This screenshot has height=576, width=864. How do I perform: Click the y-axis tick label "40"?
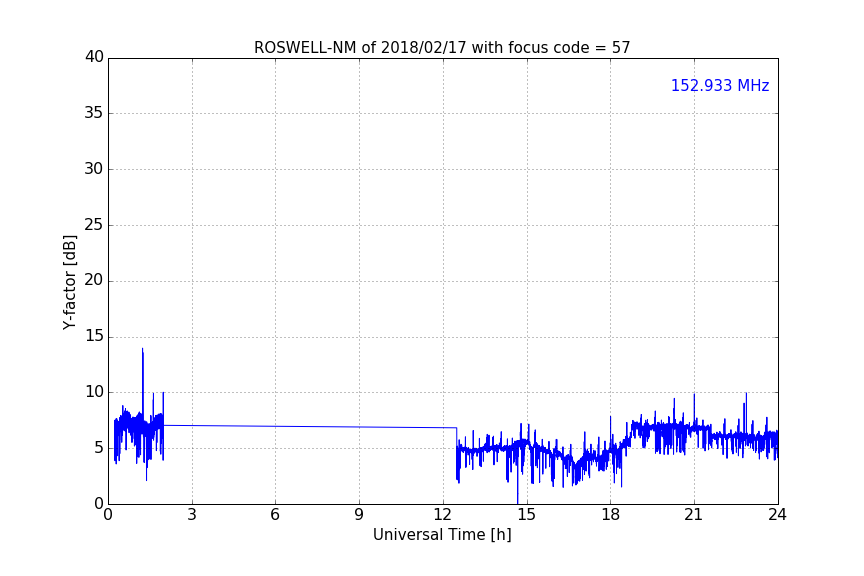coord(94,57)
